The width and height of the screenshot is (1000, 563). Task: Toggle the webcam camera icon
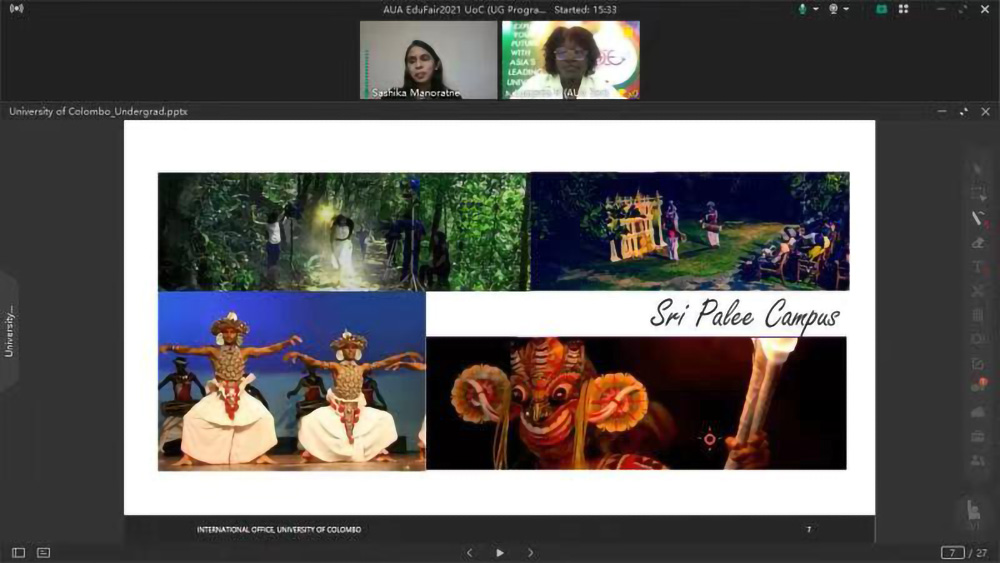pyautogui.click(x=833, y=9)
